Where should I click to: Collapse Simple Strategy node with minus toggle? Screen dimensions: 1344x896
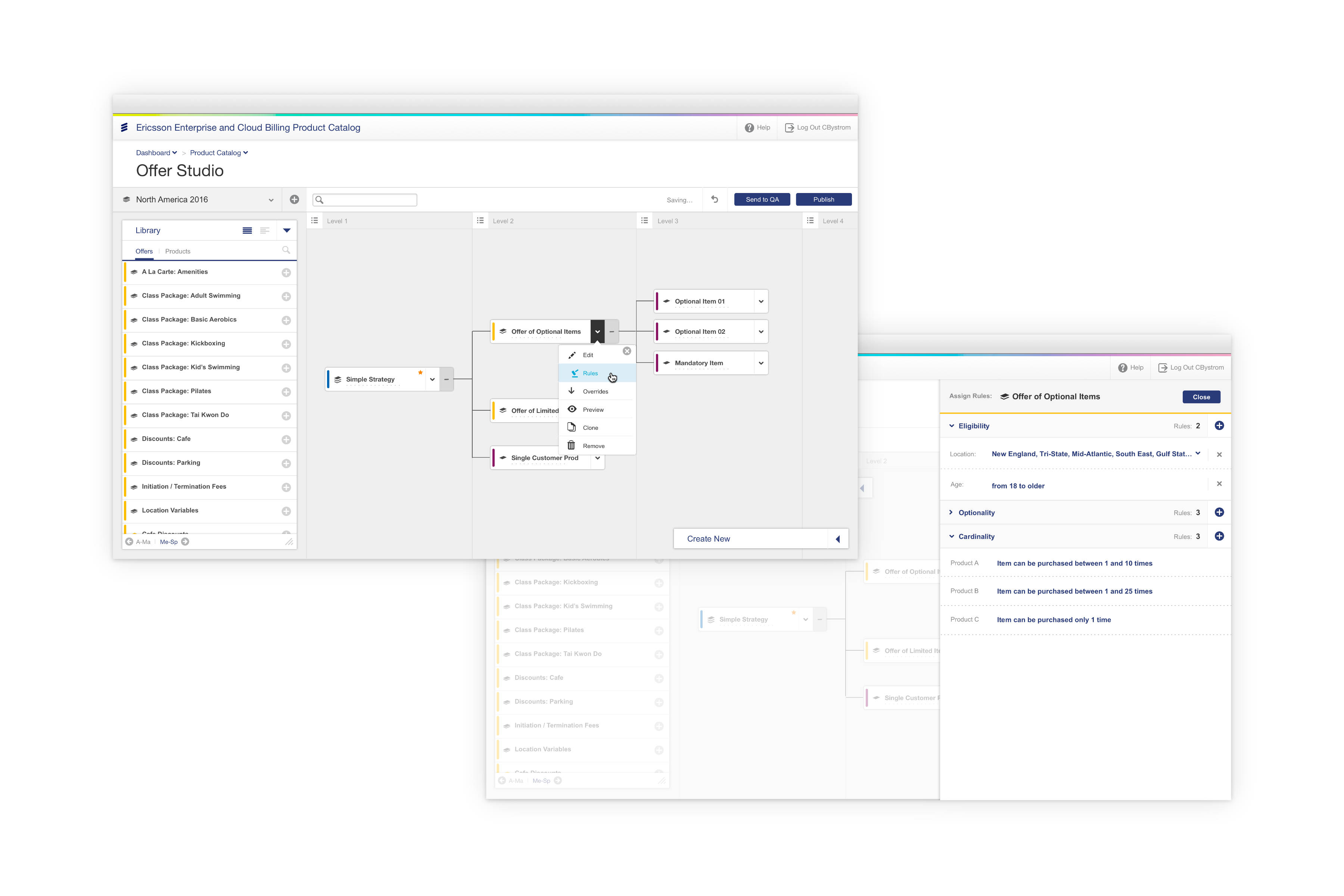pyautogui.click(x=446, y=379)
